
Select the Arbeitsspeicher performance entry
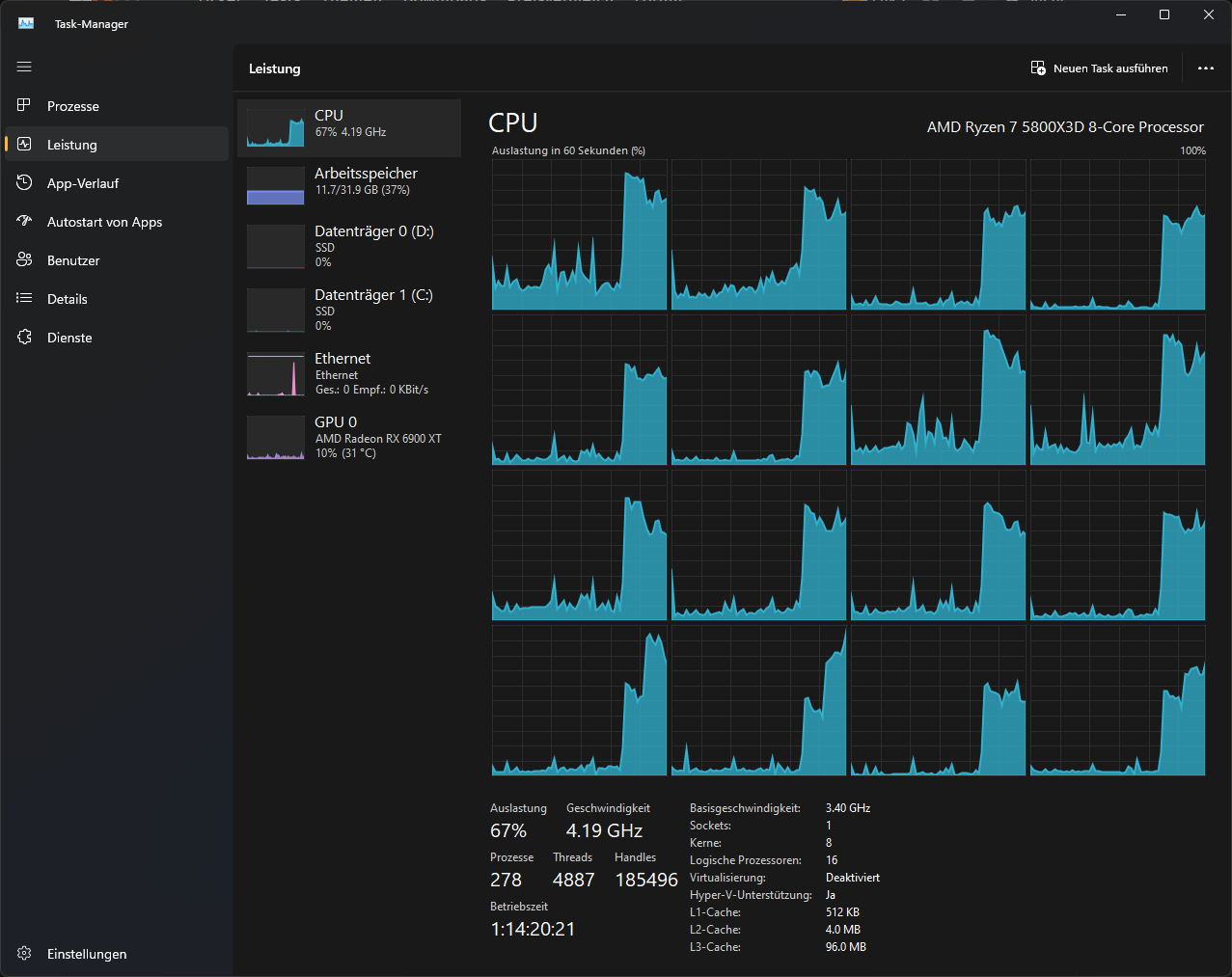(x=349, y=186)
